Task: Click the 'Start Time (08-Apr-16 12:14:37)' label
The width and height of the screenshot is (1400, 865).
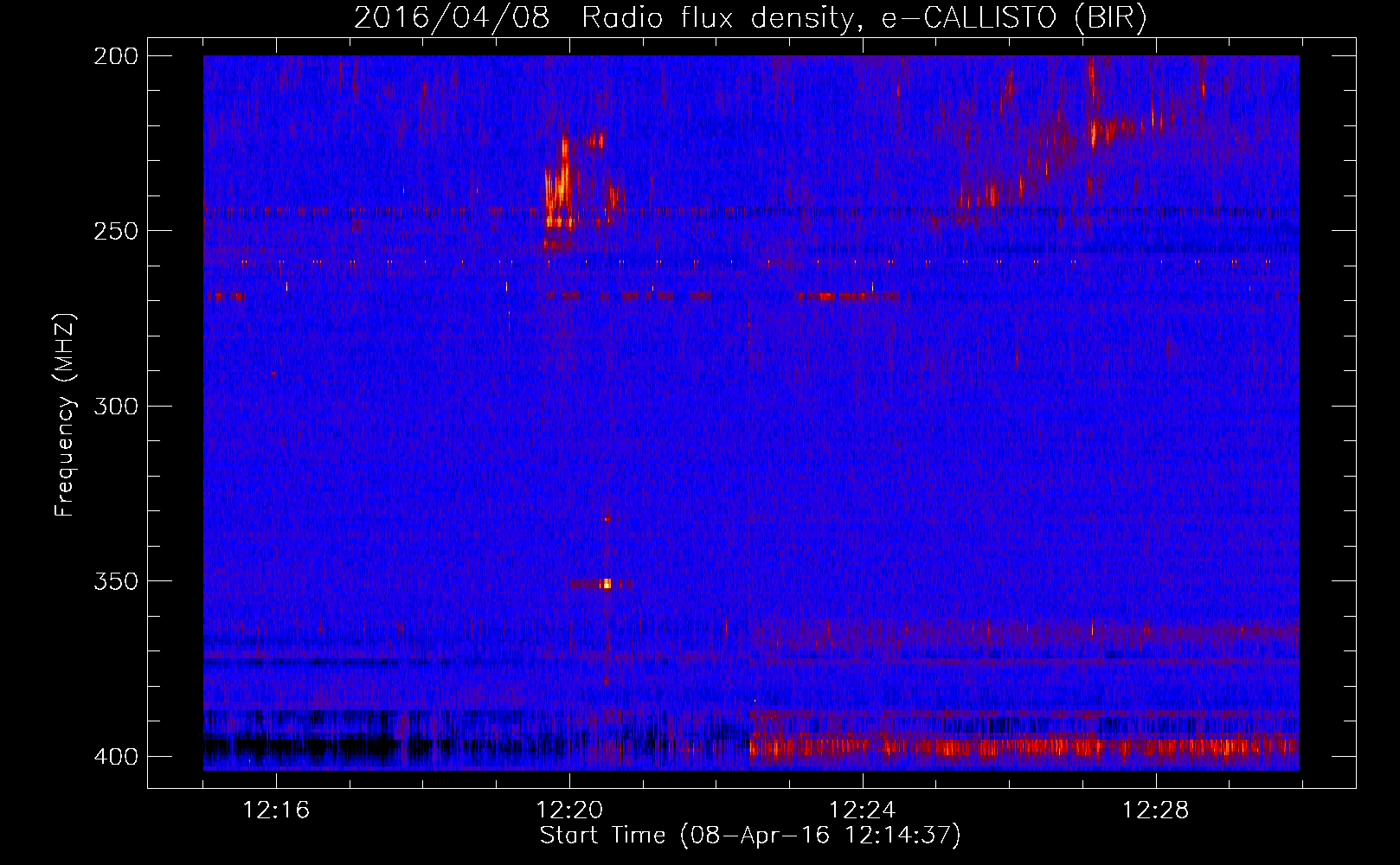Action: pos(750,836)
